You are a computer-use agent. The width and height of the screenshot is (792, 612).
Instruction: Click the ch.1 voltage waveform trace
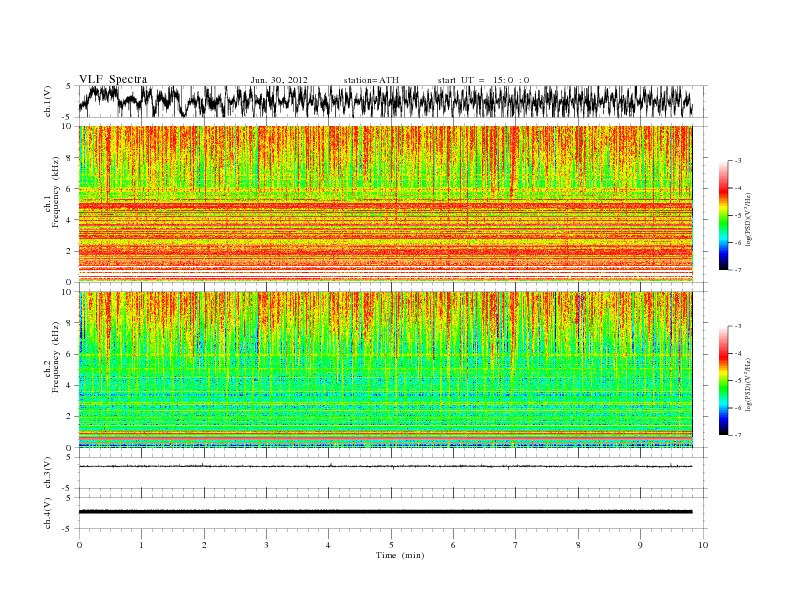pyautogui.click(x=386, y=101)
